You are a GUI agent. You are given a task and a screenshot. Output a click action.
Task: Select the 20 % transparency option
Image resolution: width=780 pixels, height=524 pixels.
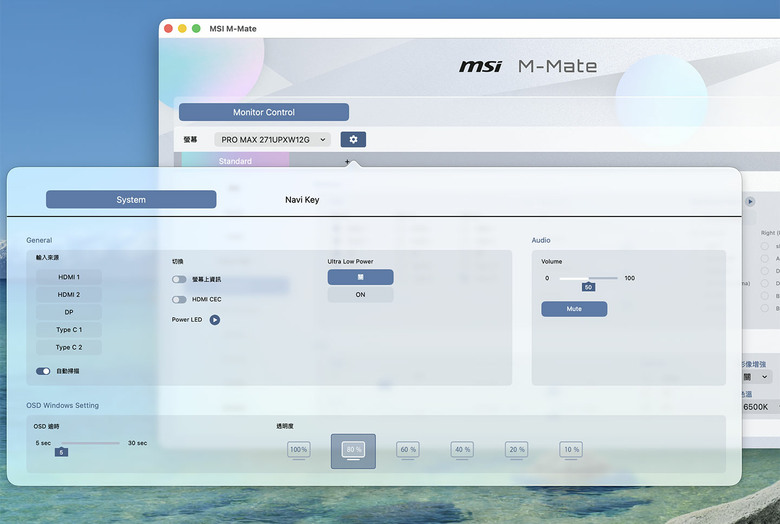(516, 450)
